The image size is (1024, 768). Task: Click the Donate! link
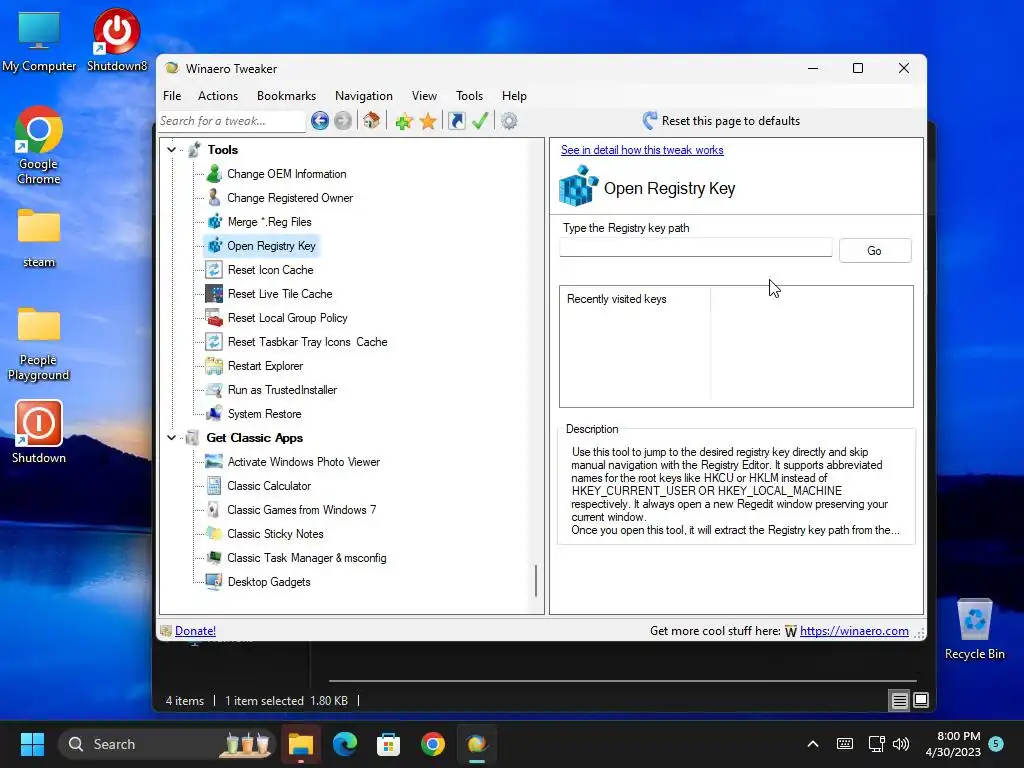pyautogui.click(x=195, y=631)
